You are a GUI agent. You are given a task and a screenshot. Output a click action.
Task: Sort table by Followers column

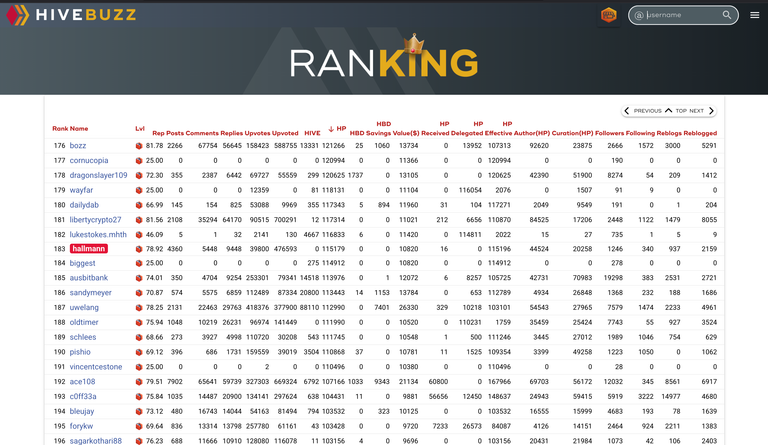[x=609, y=133]
